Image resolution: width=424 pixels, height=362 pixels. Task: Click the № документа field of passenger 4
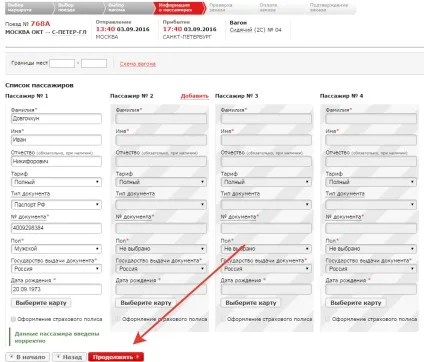click(x=371, y=228)
